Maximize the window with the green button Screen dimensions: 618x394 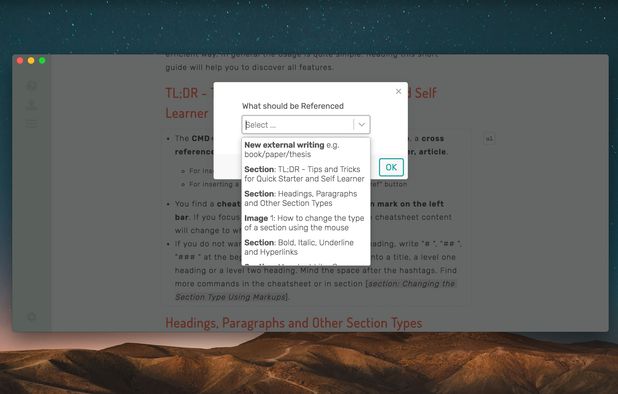pos(42,60)
